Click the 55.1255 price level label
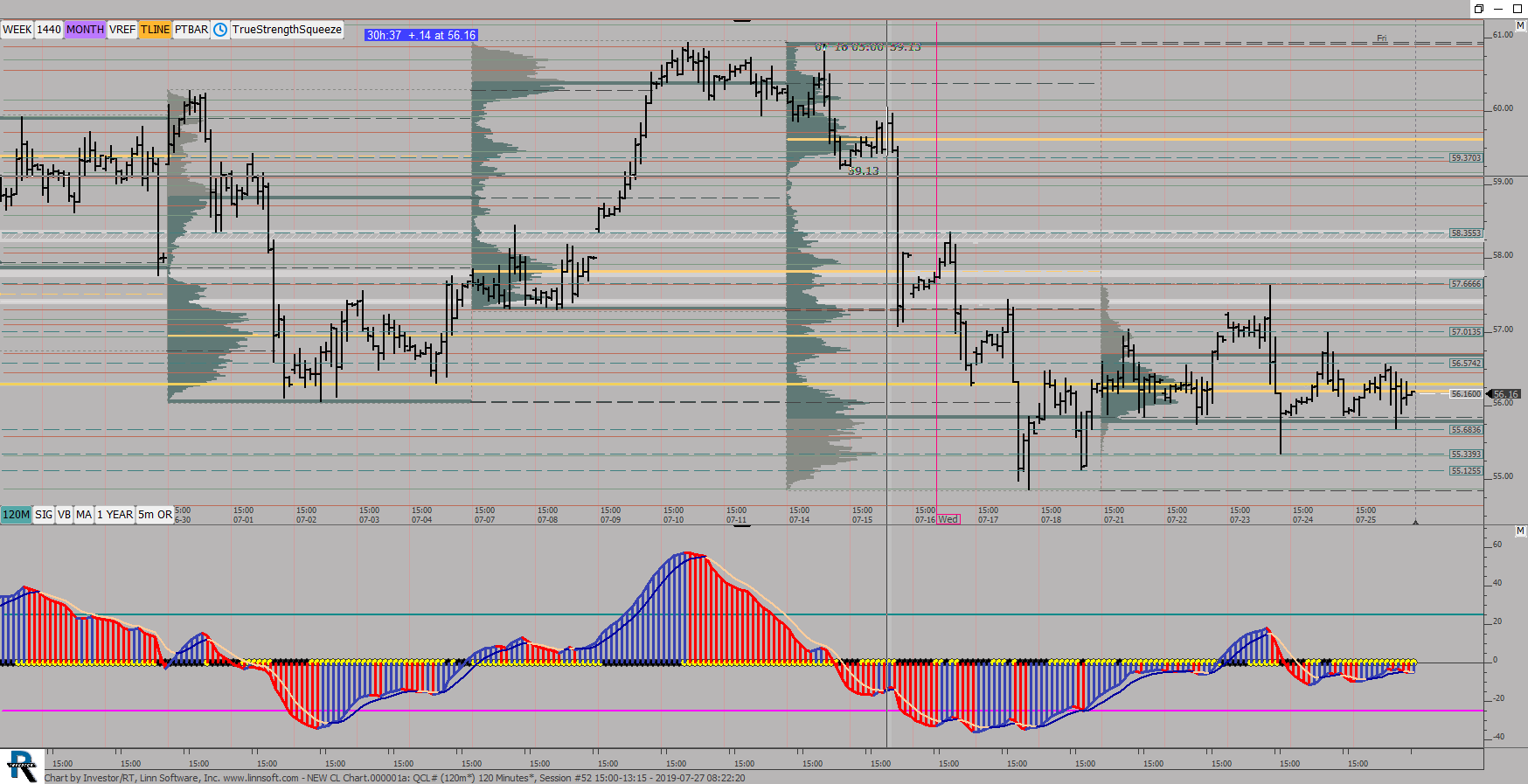The image size is (1528, 784). (x=1466, y=471)
